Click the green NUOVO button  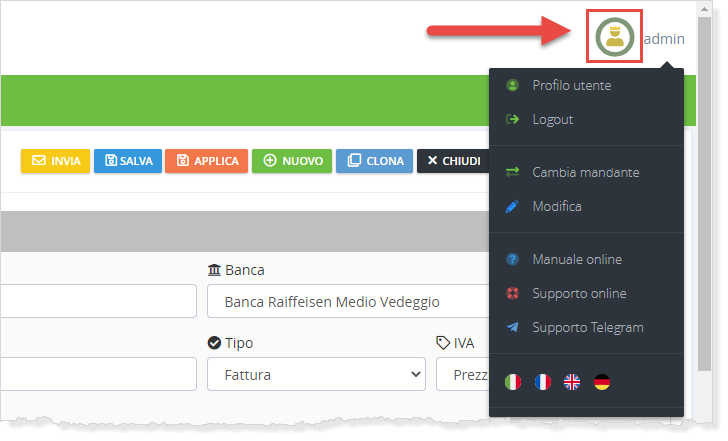pos(292,161)
